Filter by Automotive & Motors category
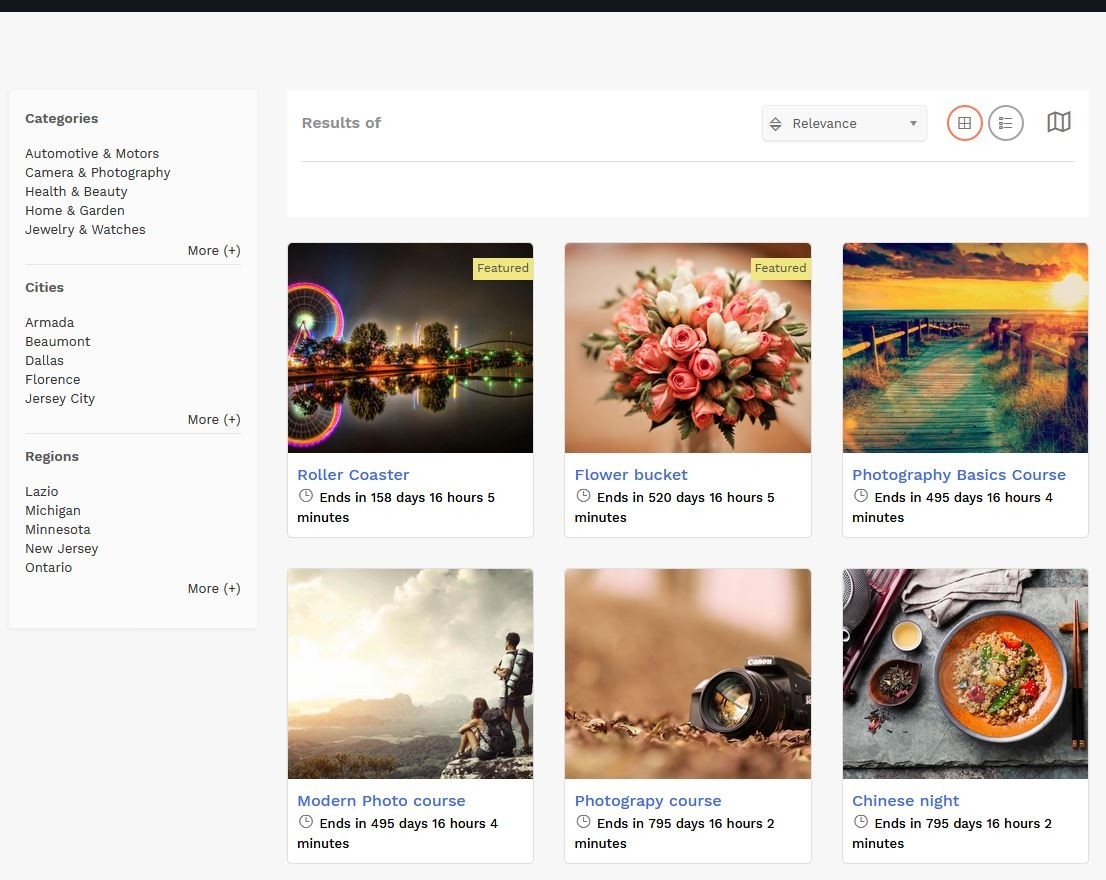 tap(92, 154)
